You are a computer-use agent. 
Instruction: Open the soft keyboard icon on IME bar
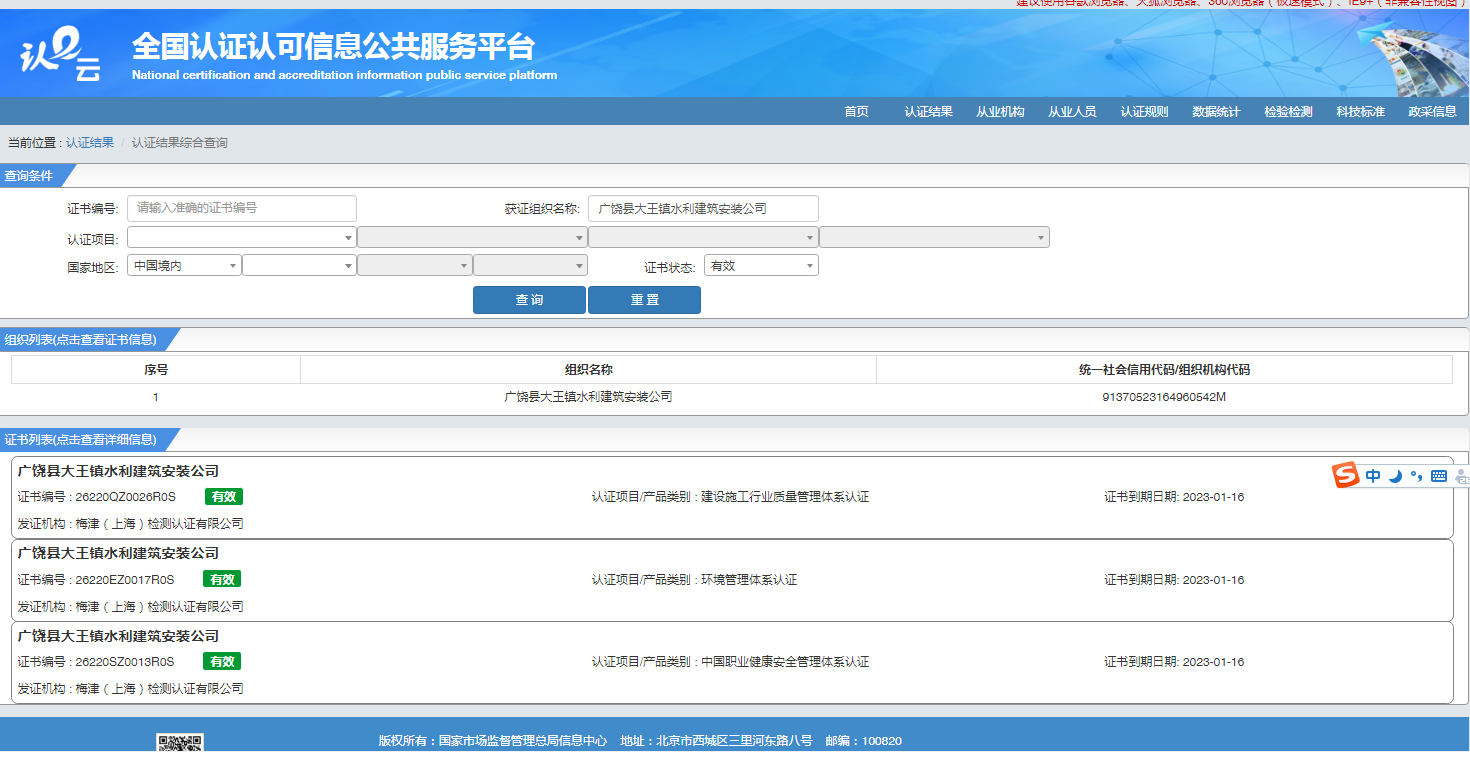point(1439,476)
